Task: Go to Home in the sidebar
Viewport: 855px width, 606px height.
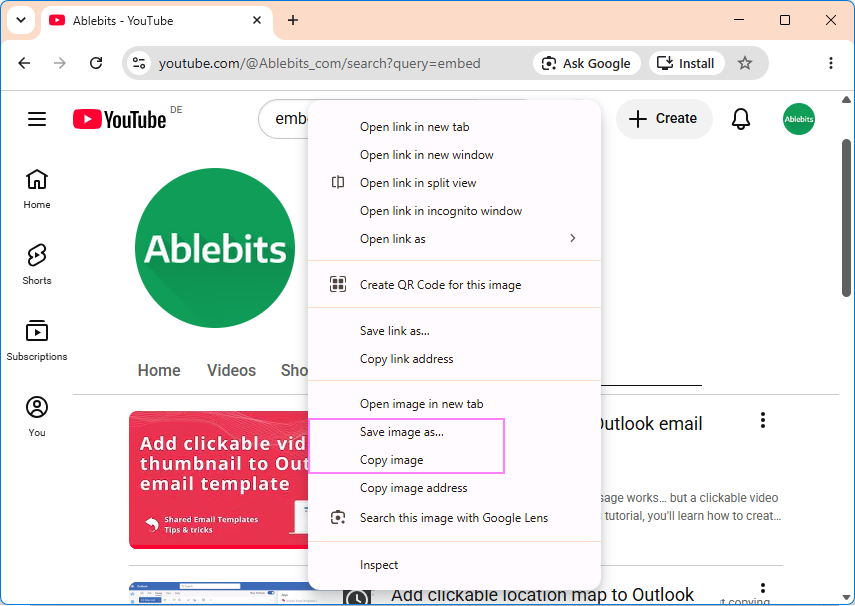Action: click(x=37, y=189)
